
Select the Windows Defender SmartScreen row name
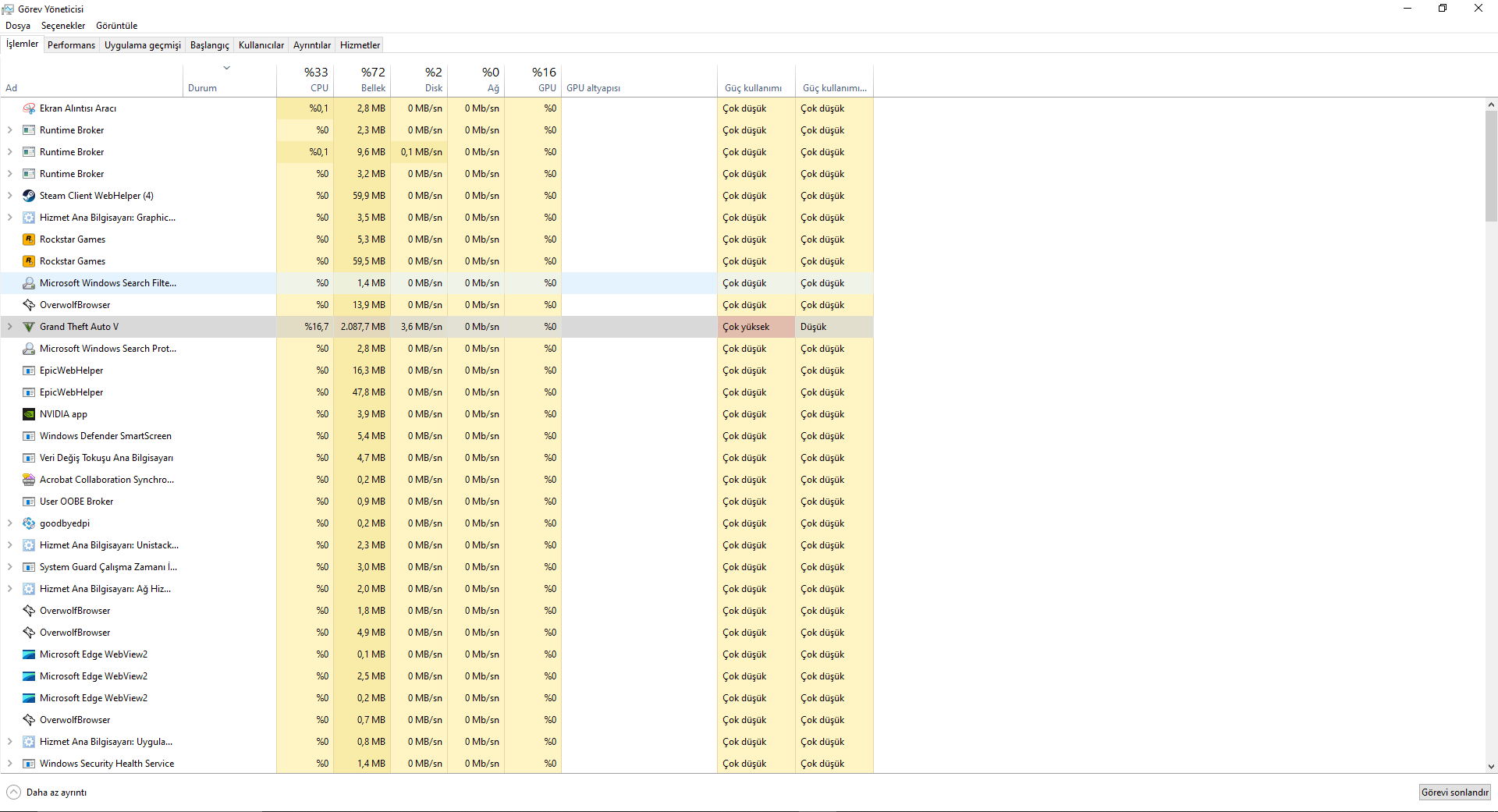point(105,436)
